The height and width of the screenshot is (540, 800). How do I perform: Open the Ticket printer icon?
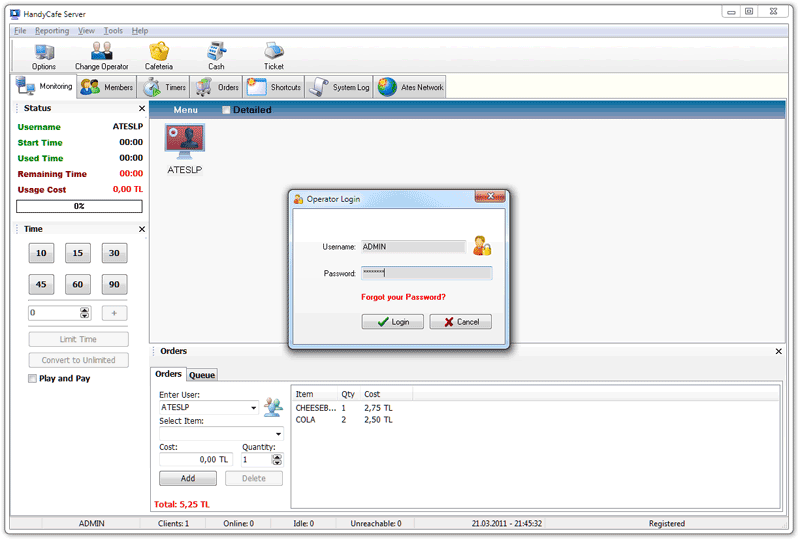tap(273, 53)
